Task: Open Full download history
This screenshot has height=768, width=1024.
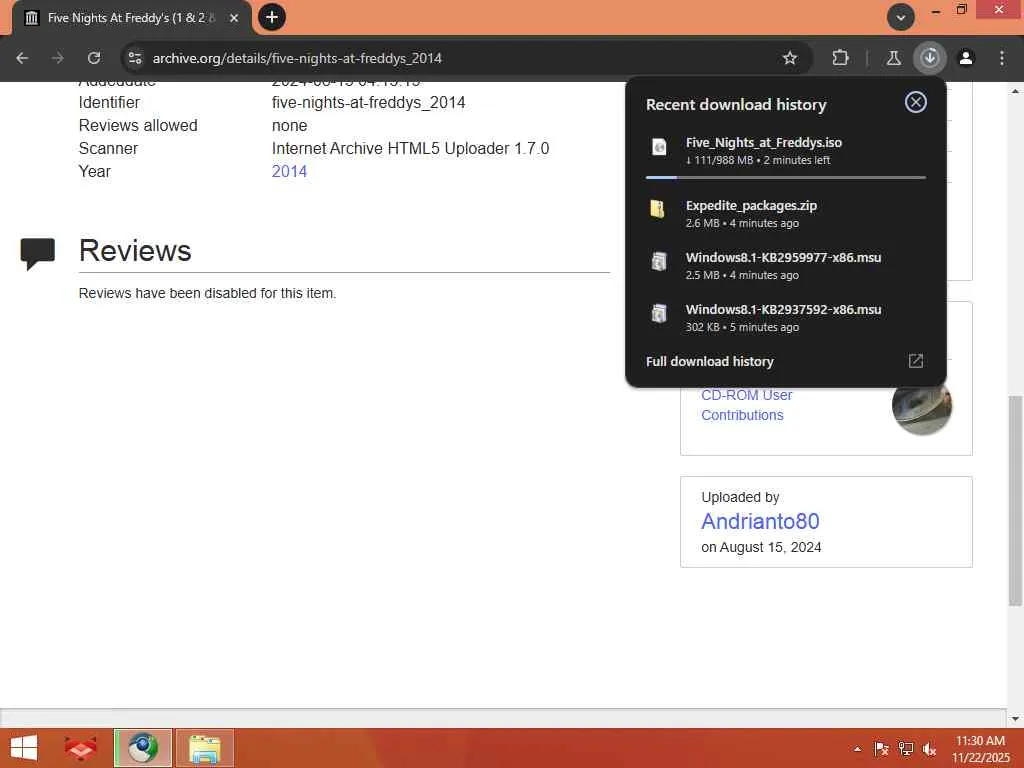Action: (709, 361)
